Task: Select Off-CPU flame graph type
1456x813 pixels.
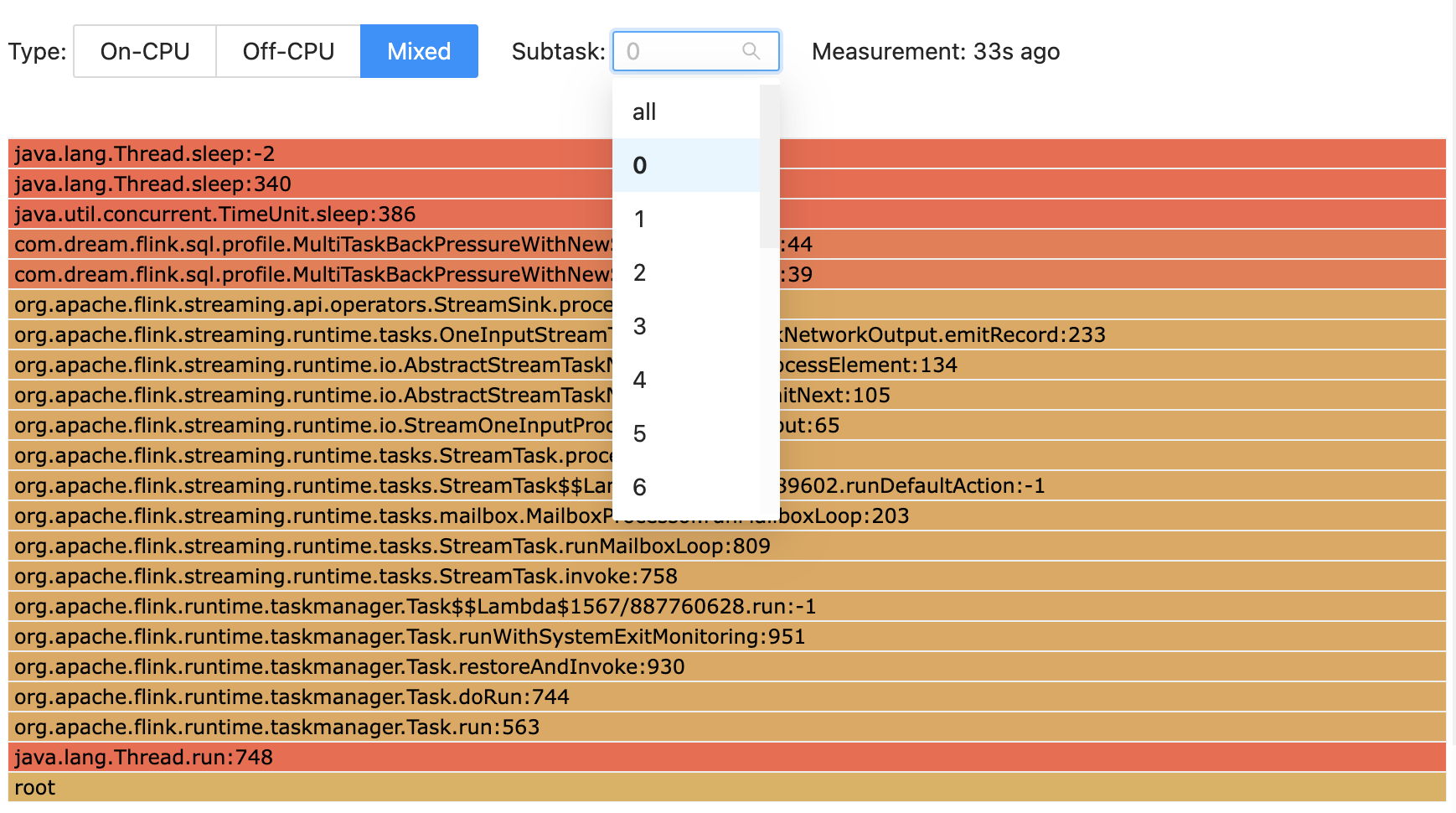Action: click(288, 51)
